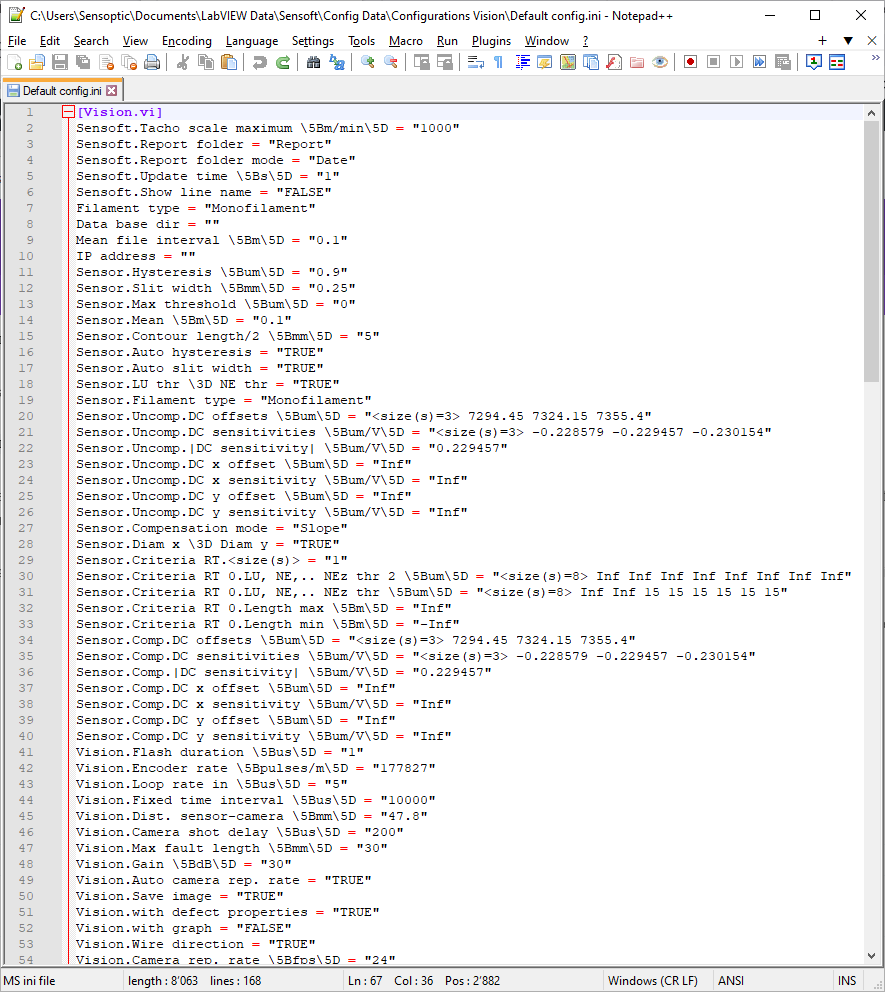Select the Default config.ini tab
885x992 pixels.
pos(61,90)
